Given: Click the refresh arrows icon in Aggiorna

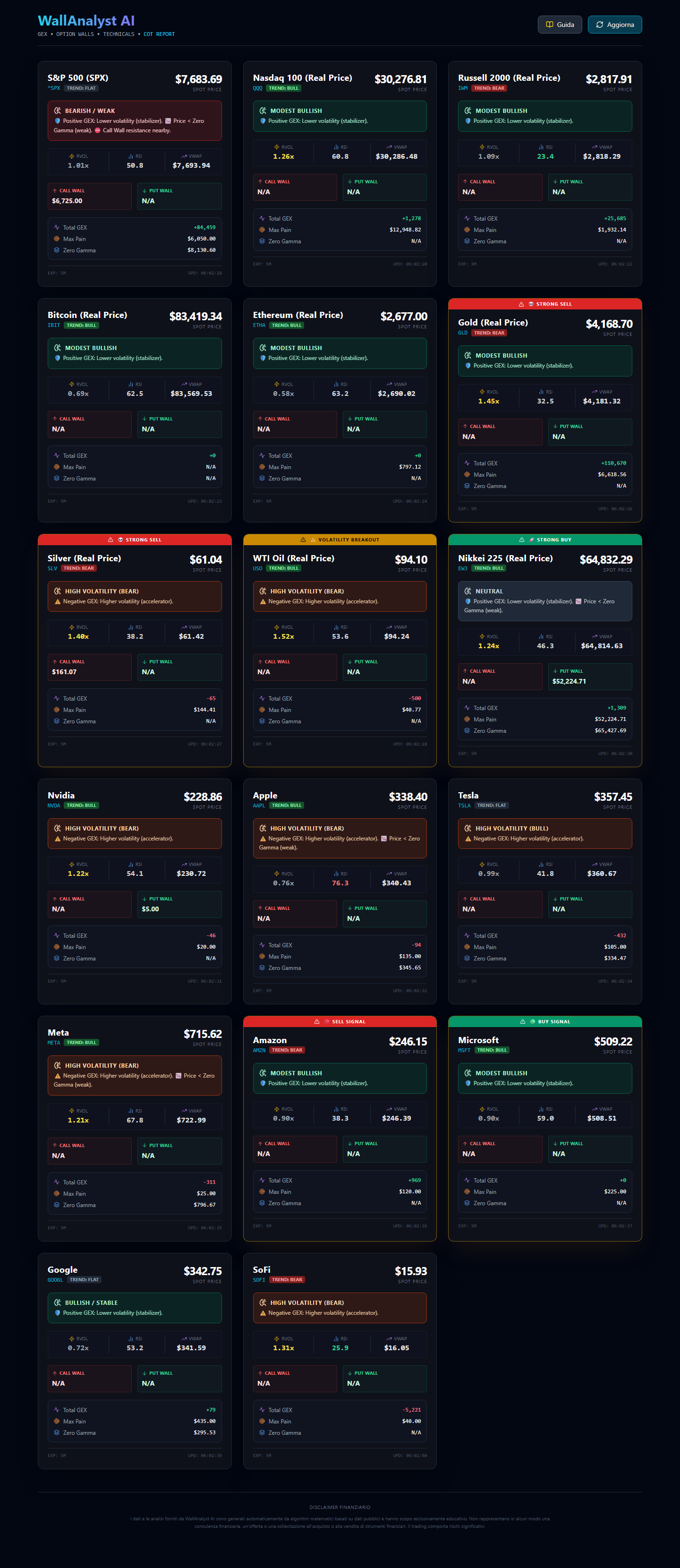Looking at the screenshot, I should point(600,25).
